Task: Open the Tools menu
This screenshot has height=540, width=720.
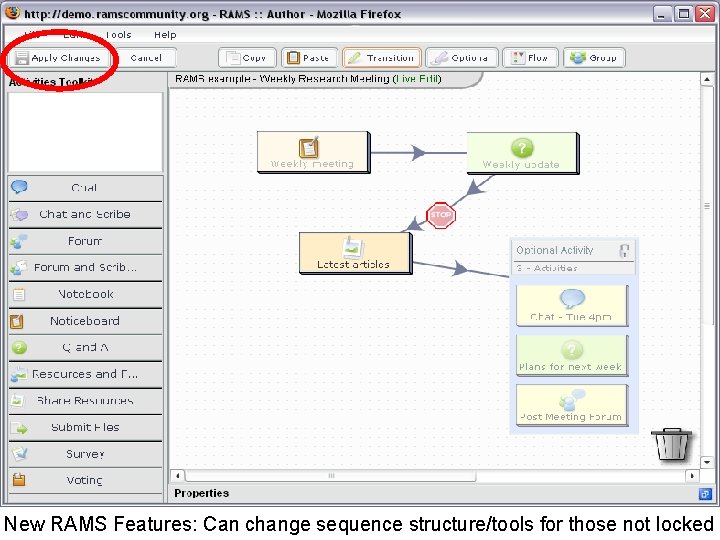Action: click(x=118, y=35)
